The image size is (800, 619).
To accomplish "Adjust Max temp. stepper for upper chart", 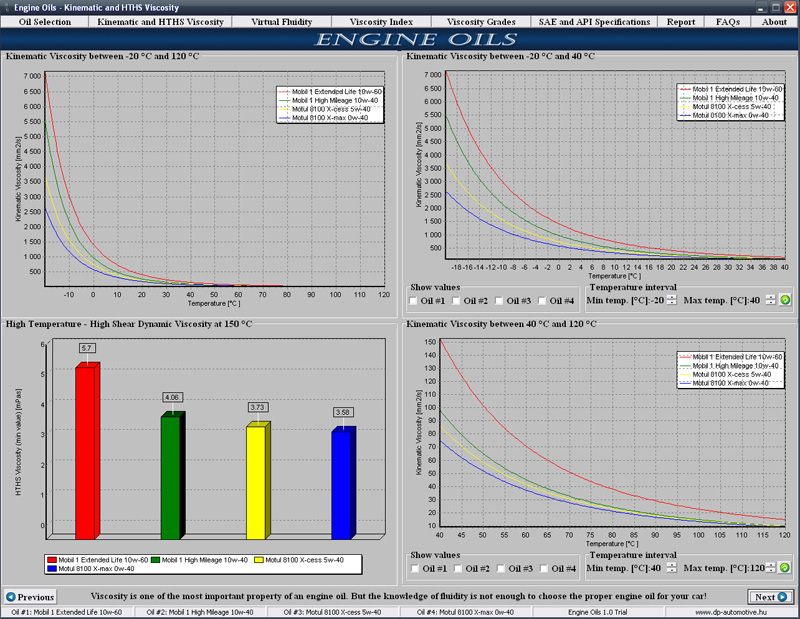I will [x=770, y=300].
